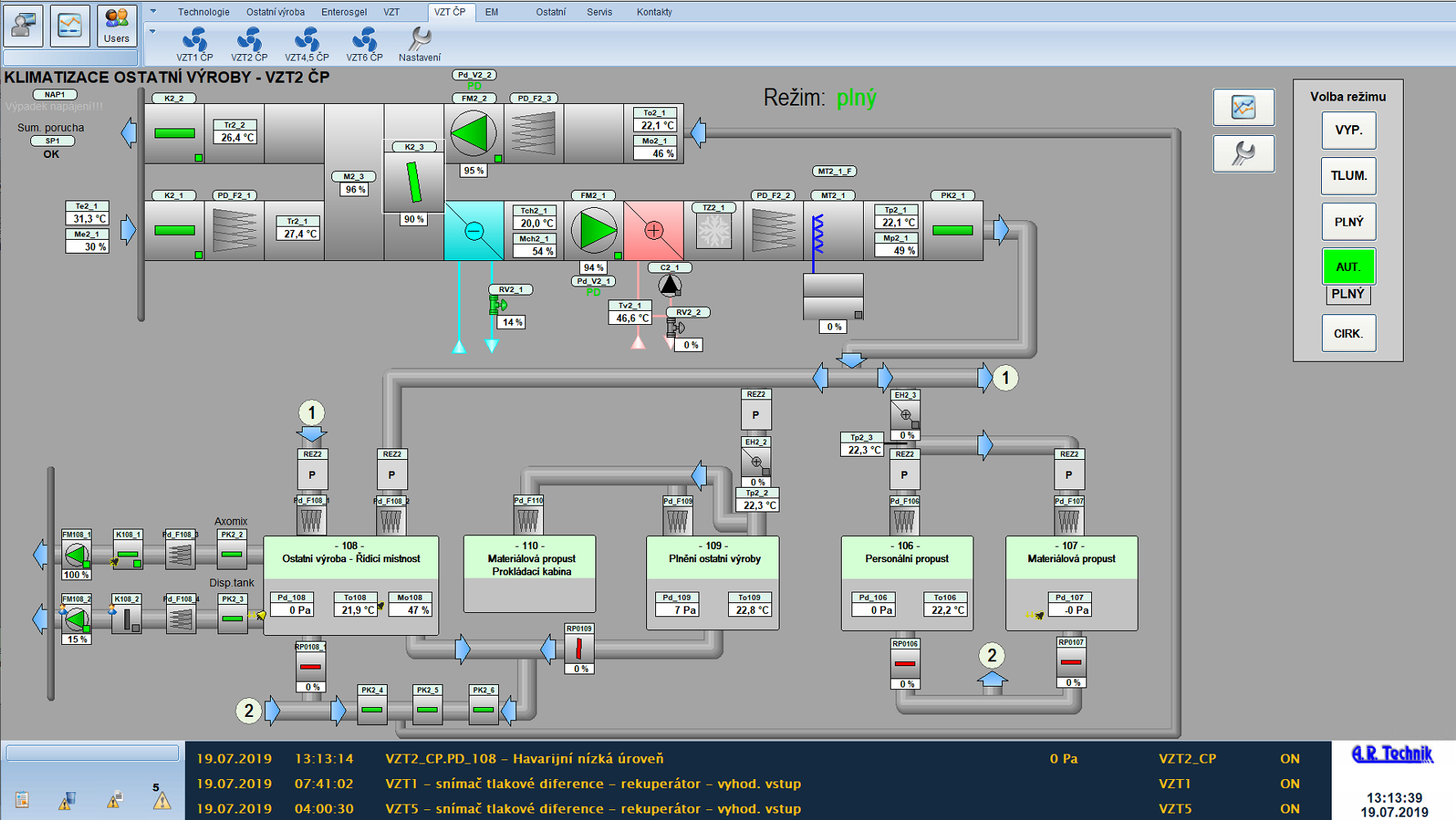Switch mode to TLUM.
1456x820 pixels.
coord(1348,176)
